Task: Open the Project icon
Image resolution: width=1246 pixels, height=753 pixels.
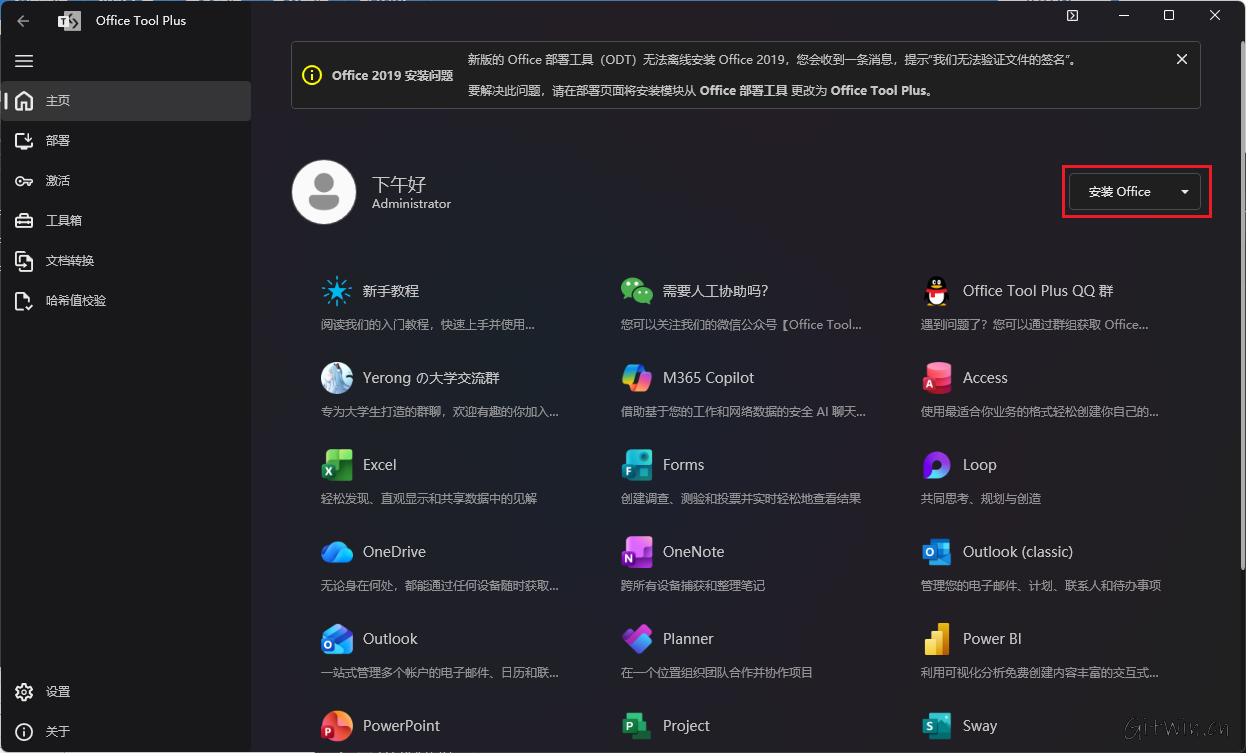Action: pyautogui.click(x=637, y=726)
